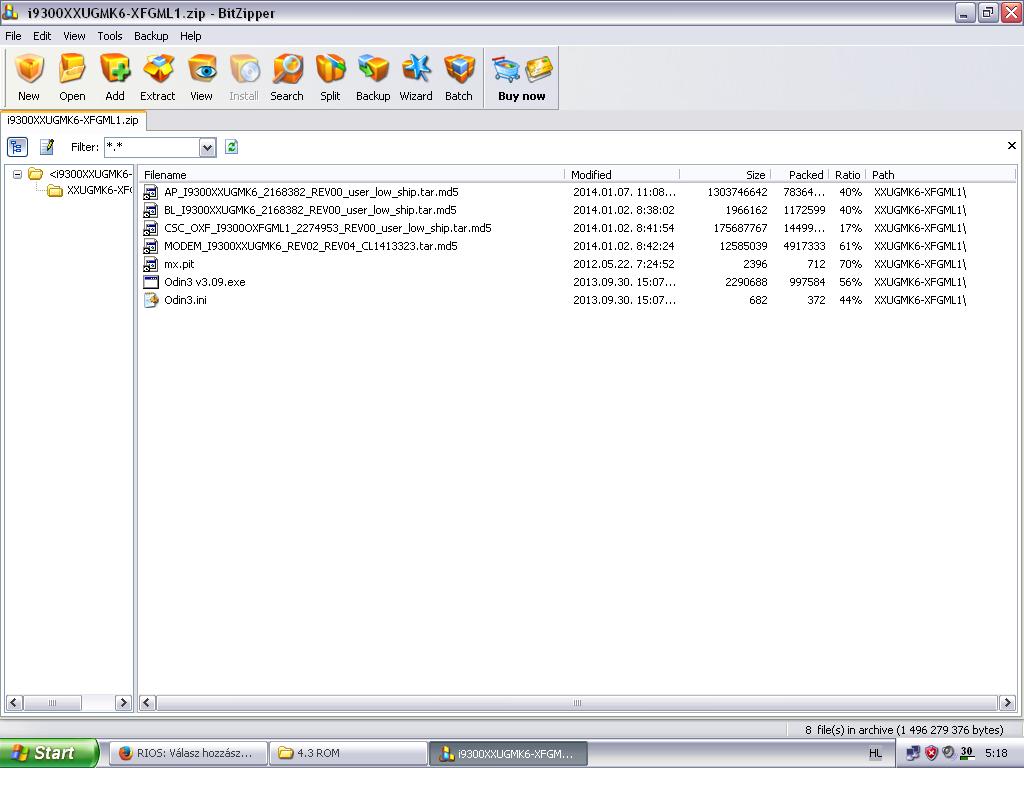This screenshot has height=812, width=1024.
Task: Click the AP_I9300XXUGMK6 file icon
Action: tap(151, 193)
